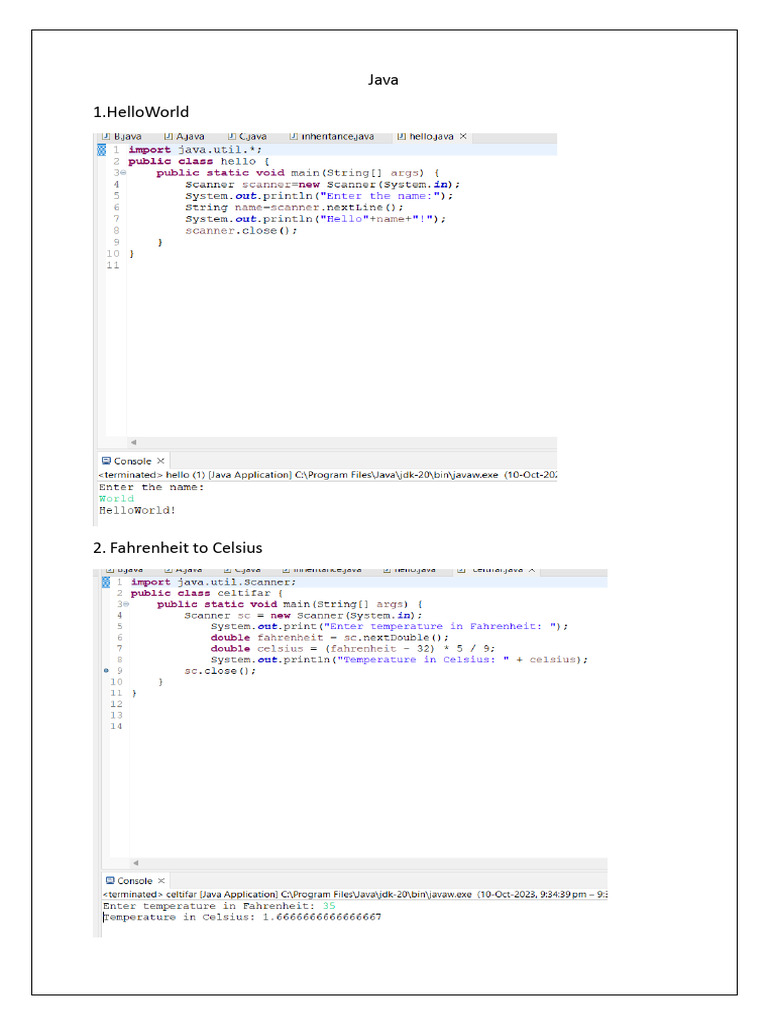768x1024 pixels.
Task: Click the Console icon in the hello output panel
Action: click(106, 461)
